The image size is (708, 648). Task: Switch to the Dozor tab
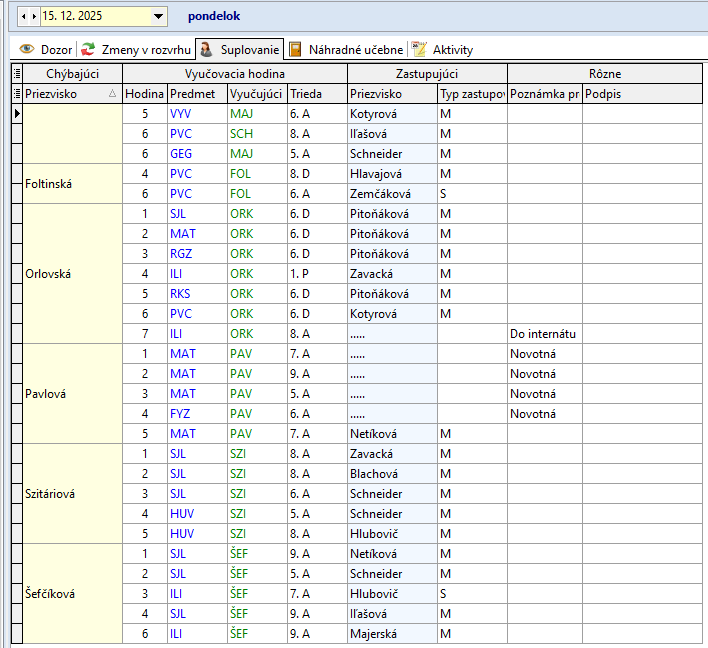tap(56, 49)
